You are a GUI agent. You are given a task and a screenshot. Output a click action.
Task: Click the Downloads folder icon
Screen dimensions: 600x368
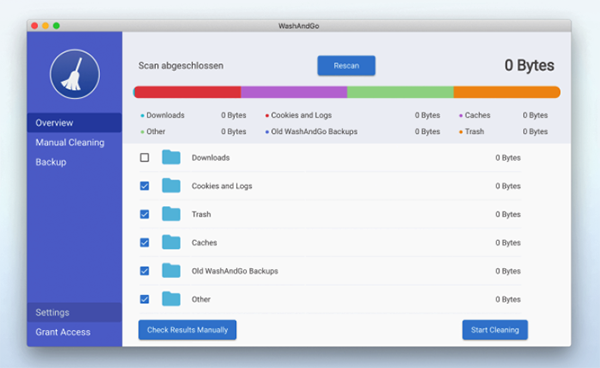click(171, 157)
